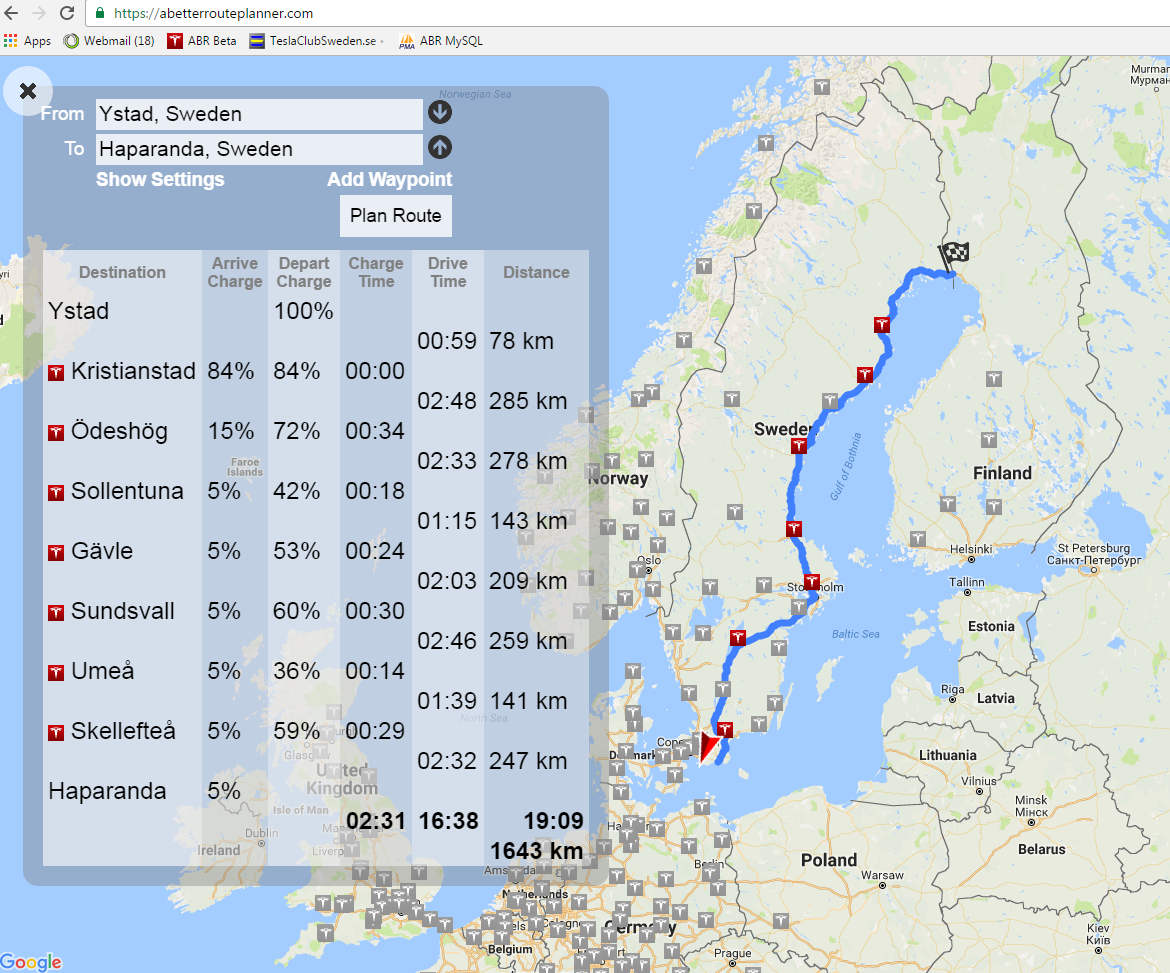Image resolution: width=1170 pixels, height=973 pixels.
Task: Click the Ystad starting row
Action: tap(316, 311)
